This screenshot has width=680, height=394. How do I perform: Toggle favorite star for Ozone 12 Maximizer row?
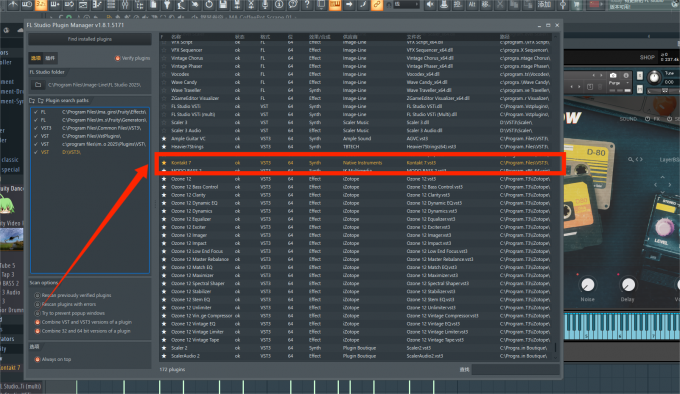[164, 276]
